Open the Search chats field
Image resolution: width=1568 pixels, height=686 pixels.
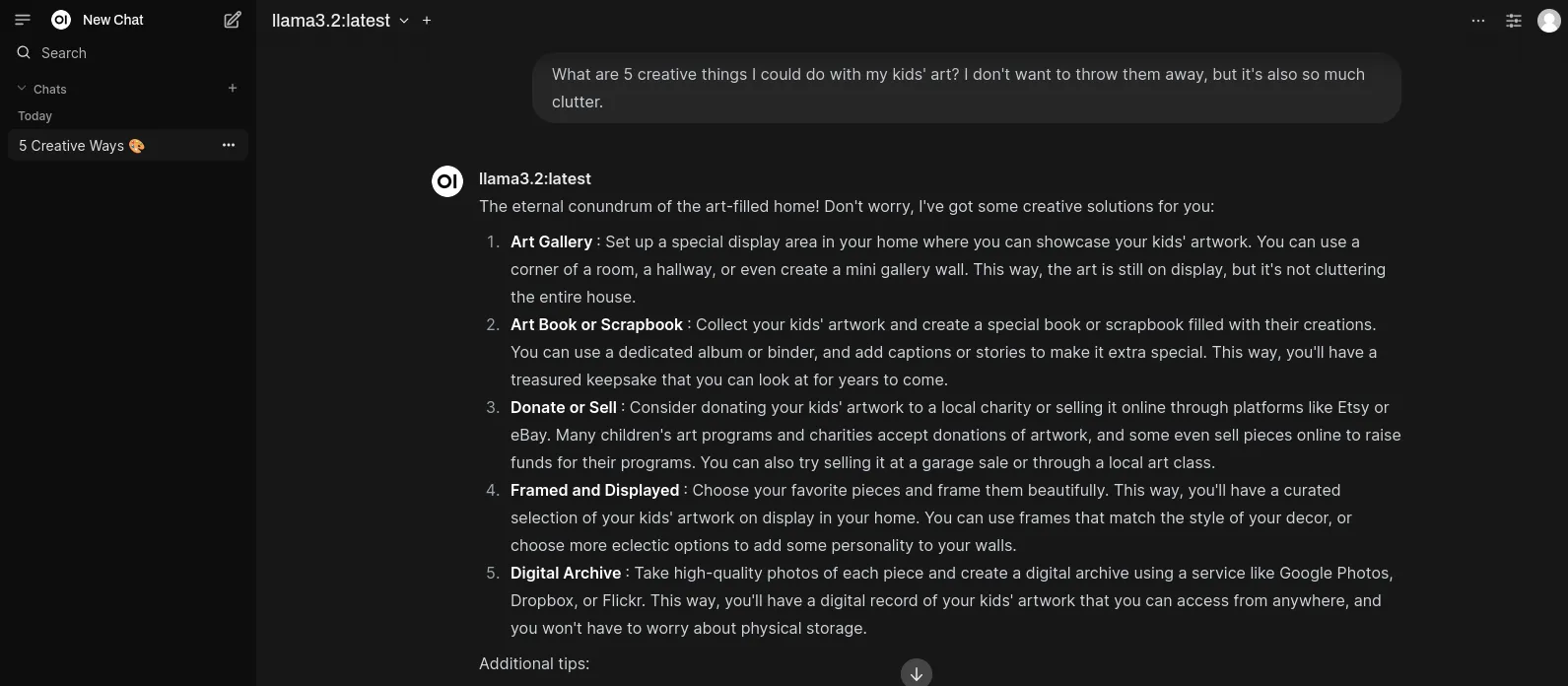click(64, 53)
